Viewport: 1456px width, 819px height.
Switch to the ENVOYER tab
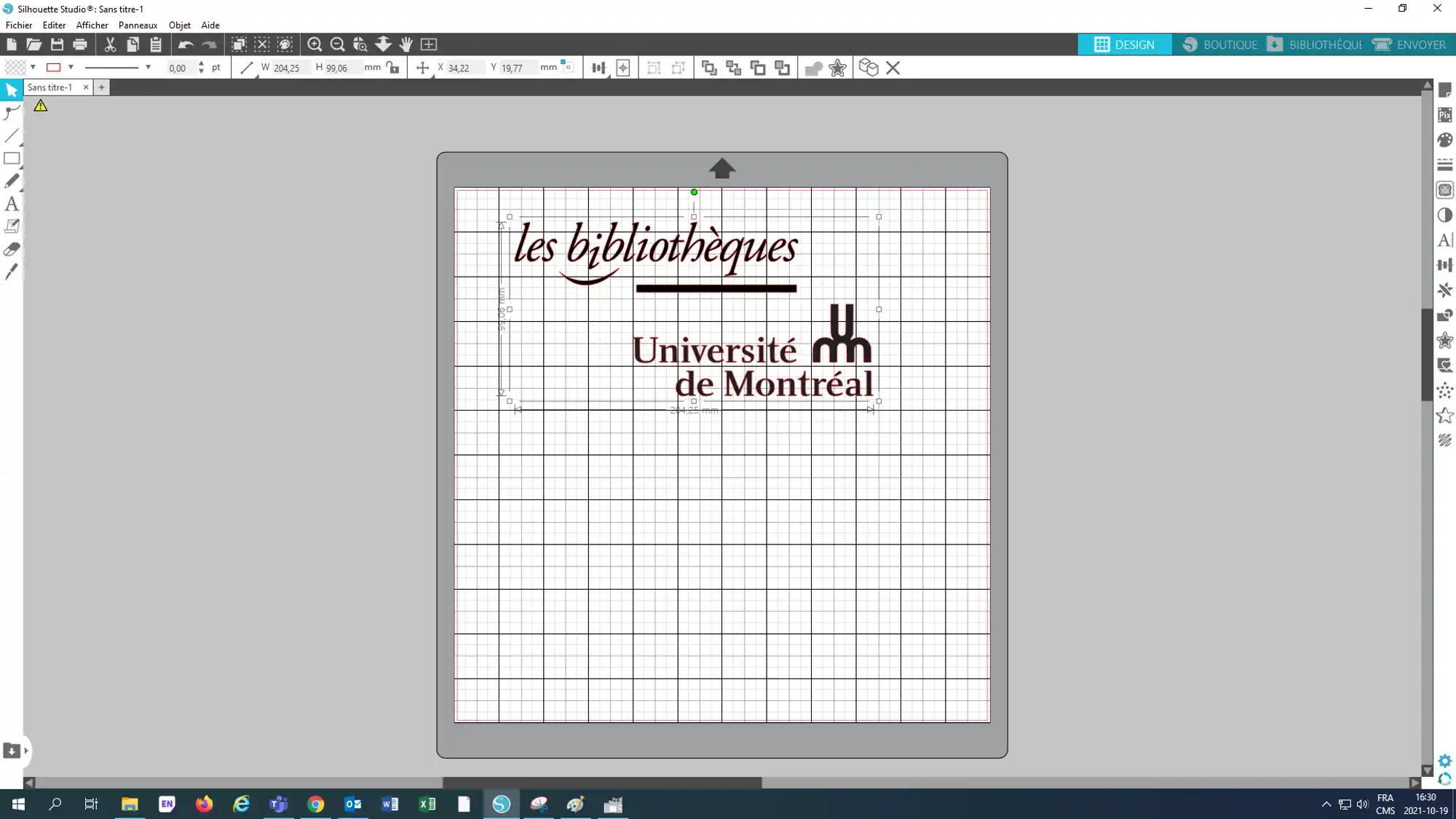click(x=1409, y=44)
